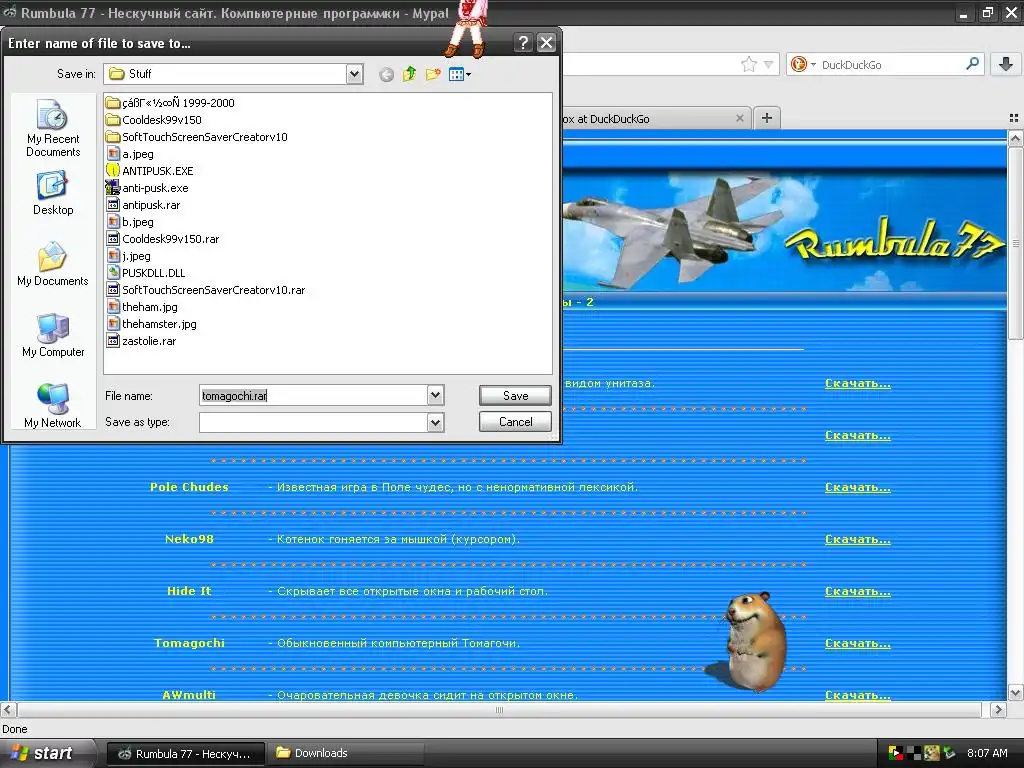Select antipusk.rar archive
Screen dimensions: 1024x768
tap(144, 204)
